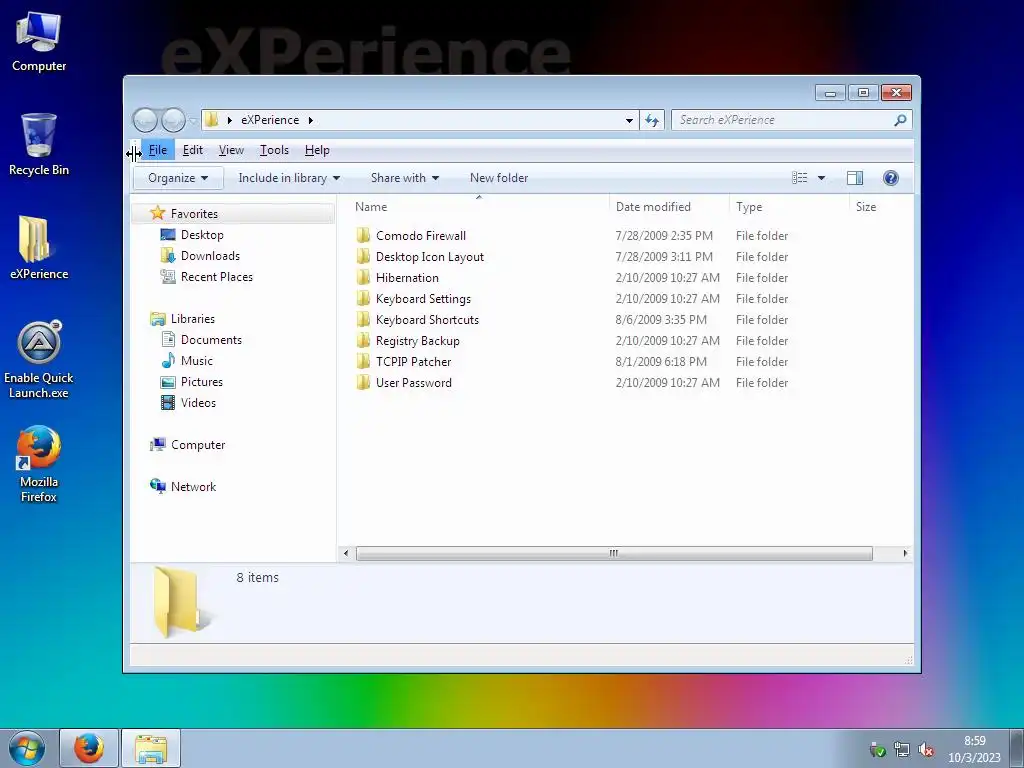The width and height of the screenshot is (1024, 768).
Task: Select Downloads under Favorites
Action: tap(210, 256)
